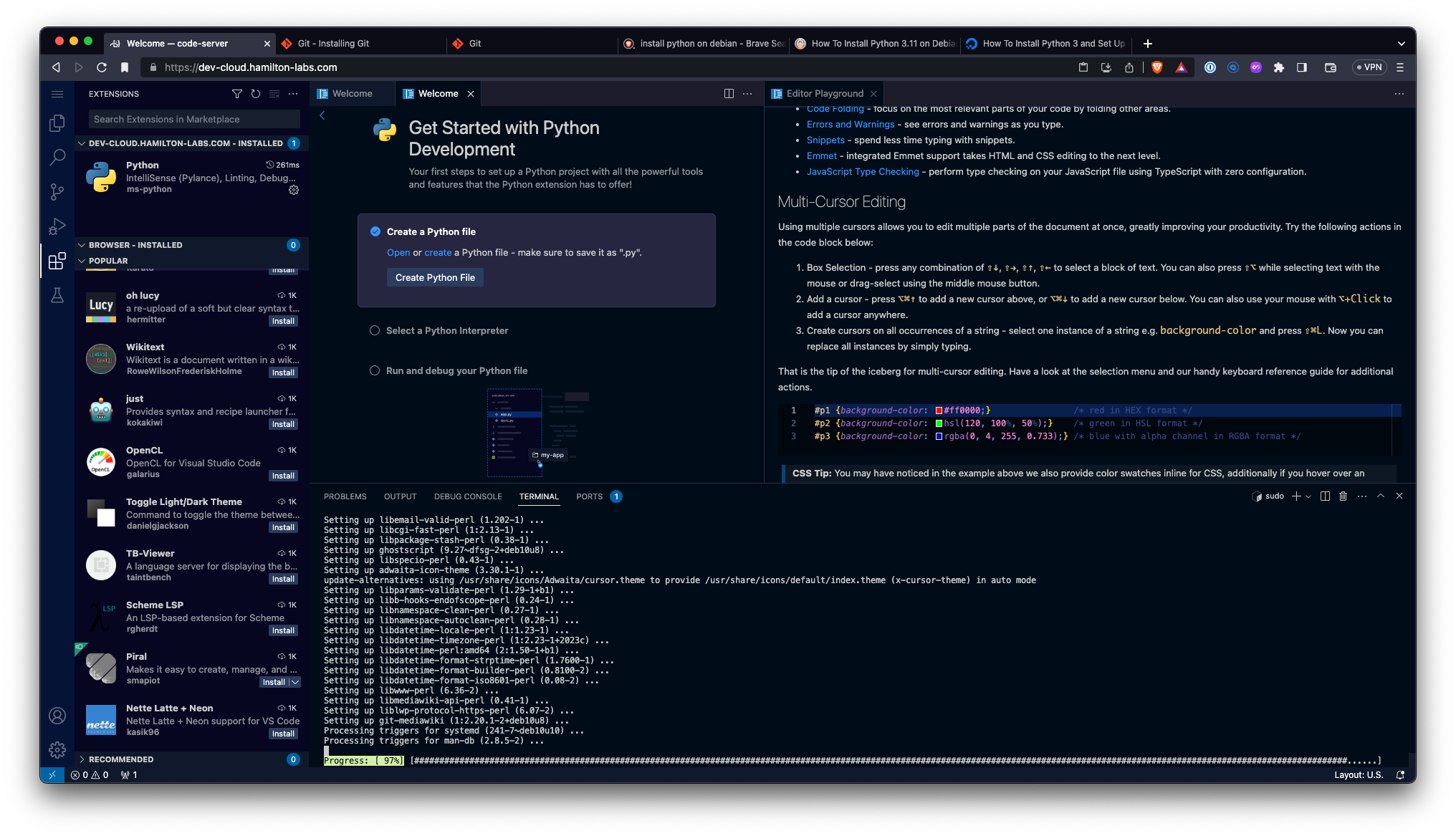Open the Search view icon
The width and height of the screenshot is (1456, 836).
pos(57,158)
